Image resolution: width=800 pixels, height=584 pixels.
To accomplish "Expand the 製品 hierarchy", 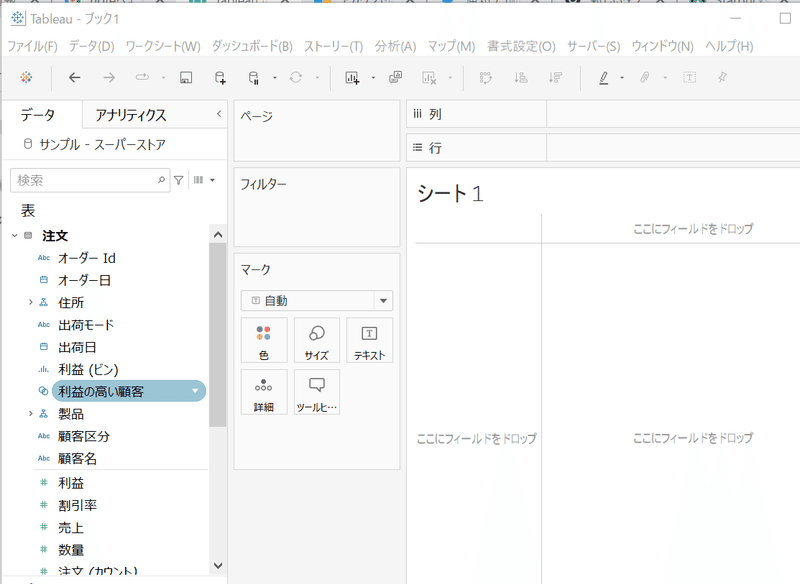I will pos(31,414).
